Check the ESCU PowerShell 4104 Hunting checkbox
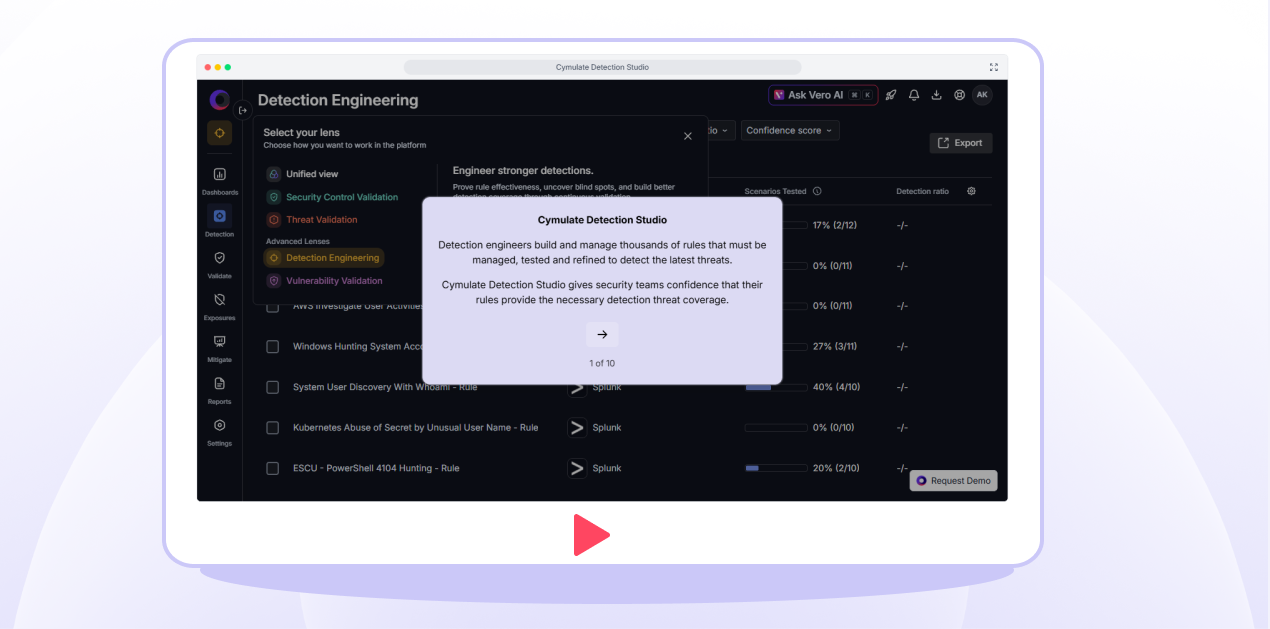This screenshot has width=1270, height=629. click(x=272, y=468)
